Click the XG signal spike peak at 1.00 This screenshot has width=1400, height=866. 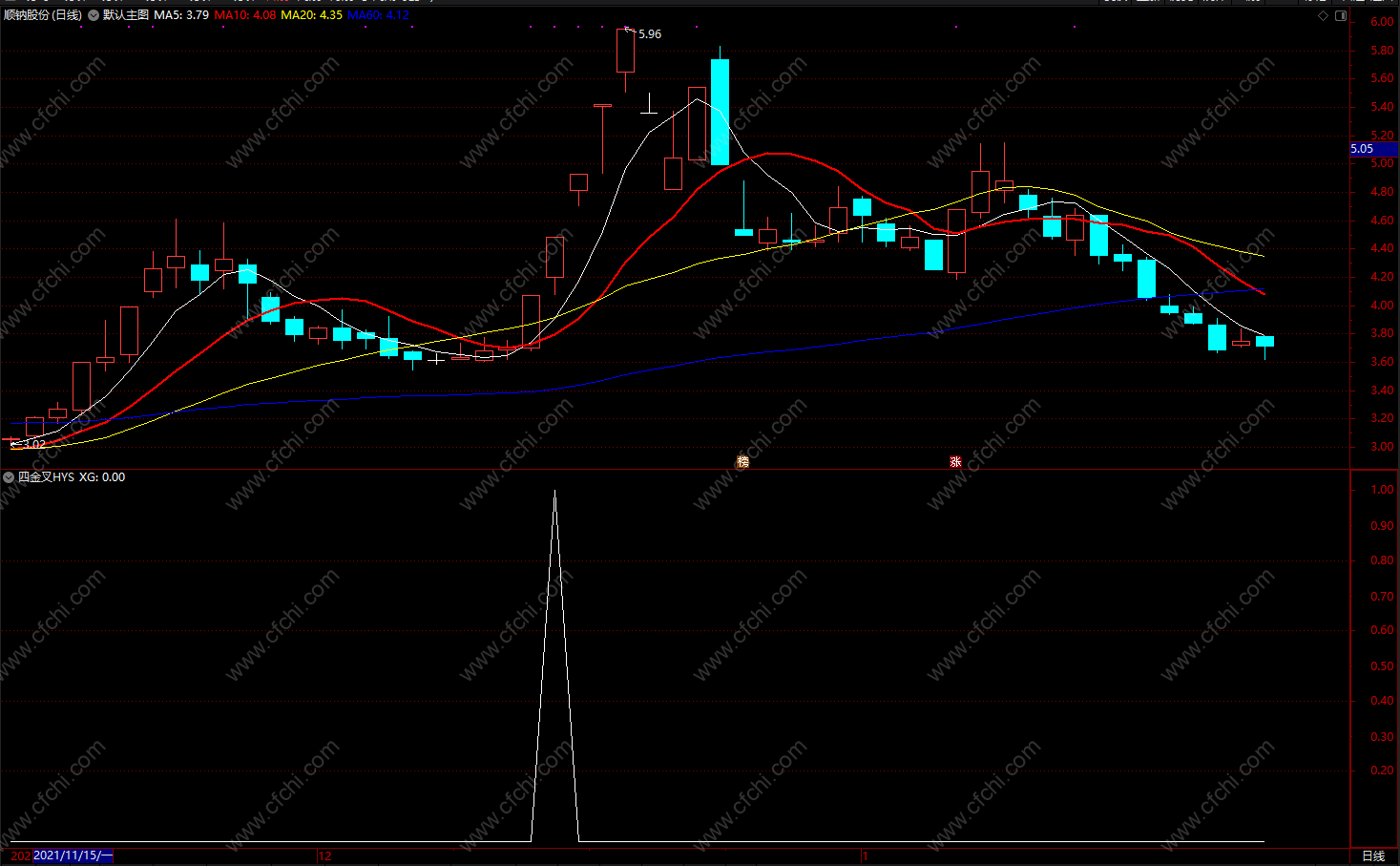(554, 493)
